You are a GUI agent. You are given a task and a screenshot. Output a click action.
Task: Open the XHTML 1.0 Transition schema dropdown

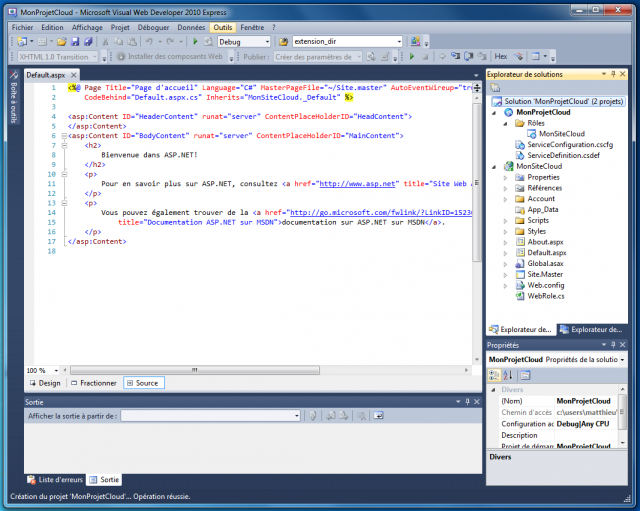click(95, 57)
